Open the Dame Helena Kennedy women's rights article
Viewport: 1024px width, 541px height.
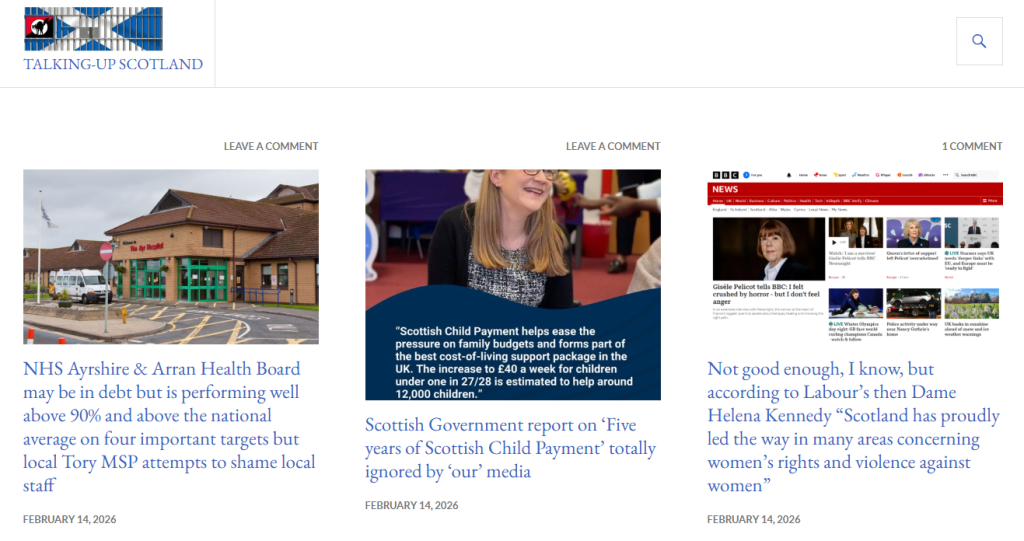tap(854, 427)
